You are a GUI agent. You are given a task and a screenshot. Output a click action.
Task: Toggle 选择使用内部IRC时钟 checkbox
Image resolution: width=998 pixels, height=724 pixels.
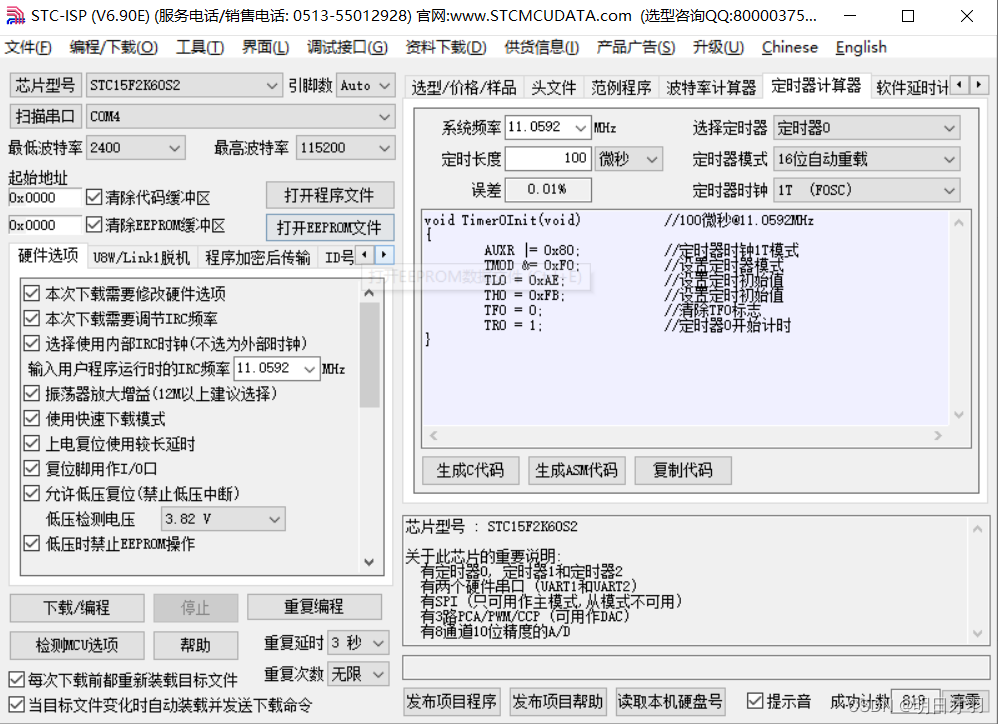31,344
